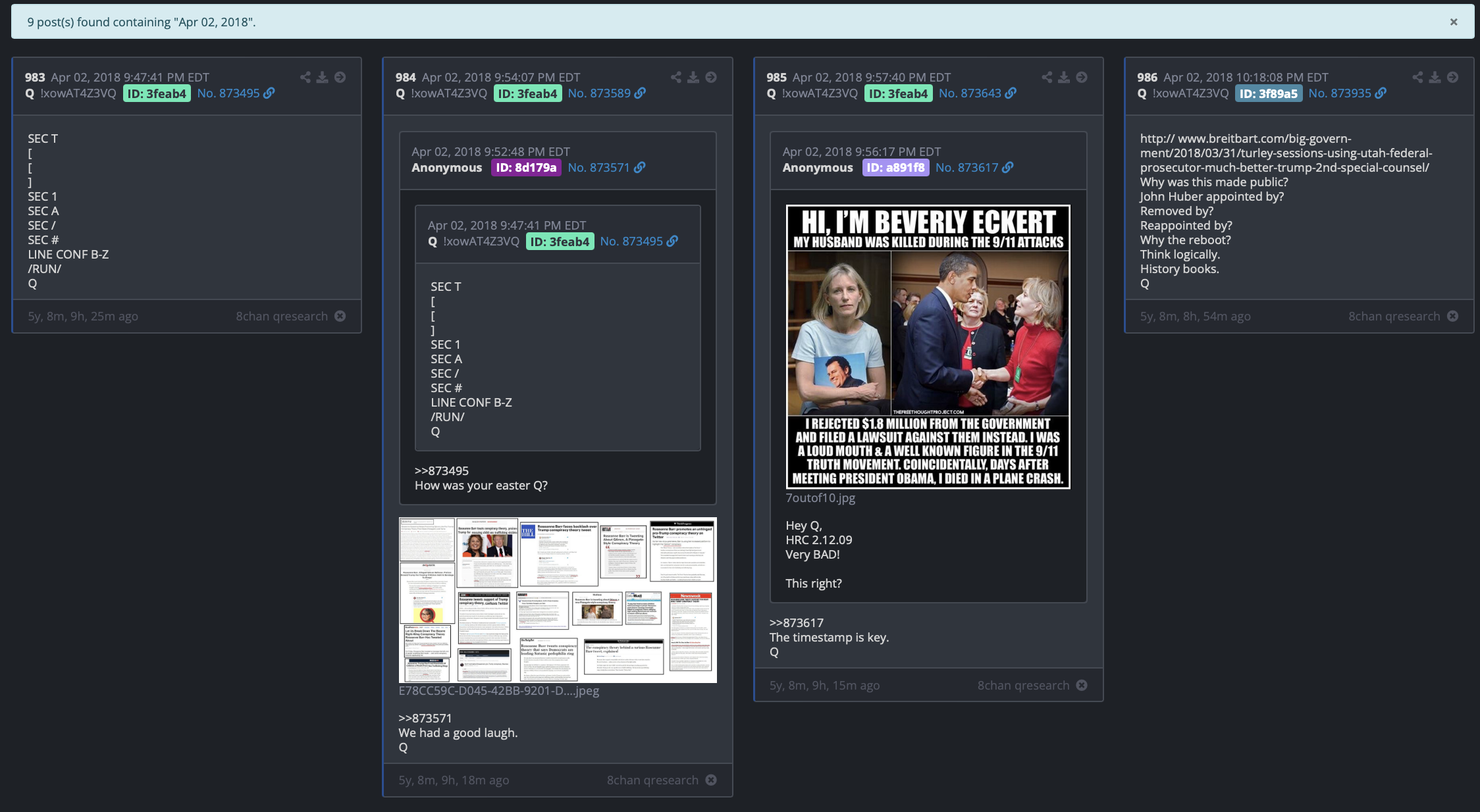
Task: Download post 983 using download icon
Action: (322, 77)
